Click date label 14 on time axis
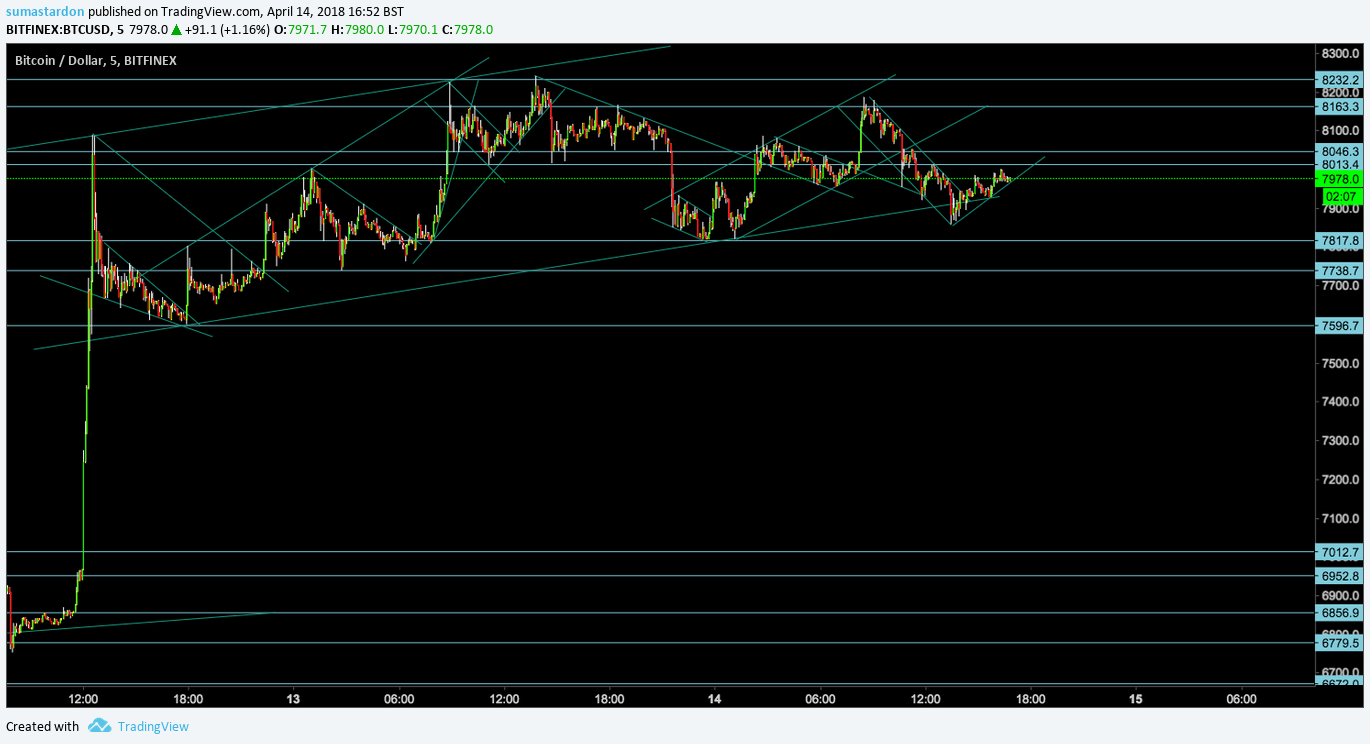 point(714,698)
